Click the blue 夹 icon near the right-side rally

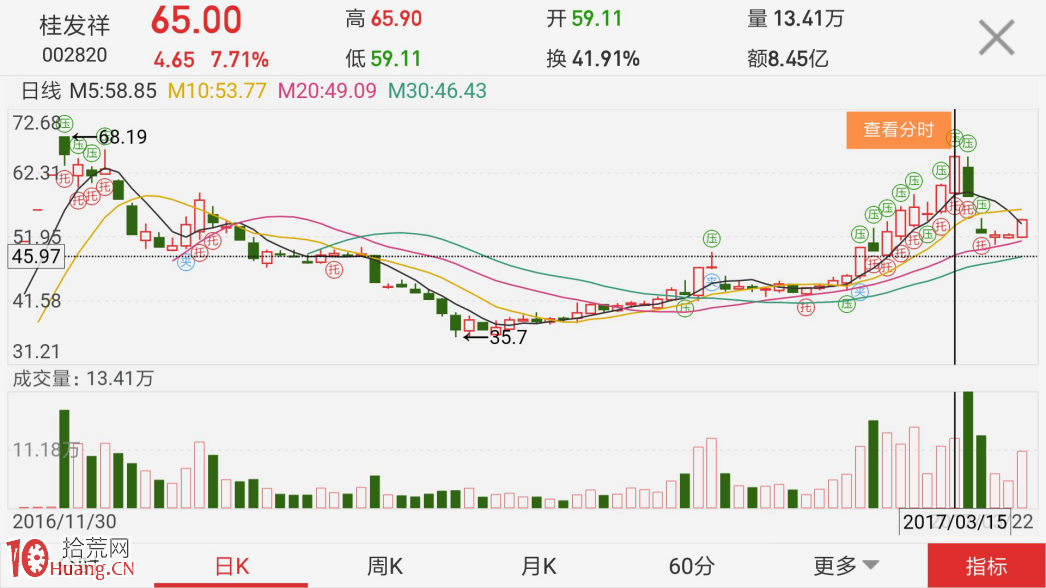(860, 291)
